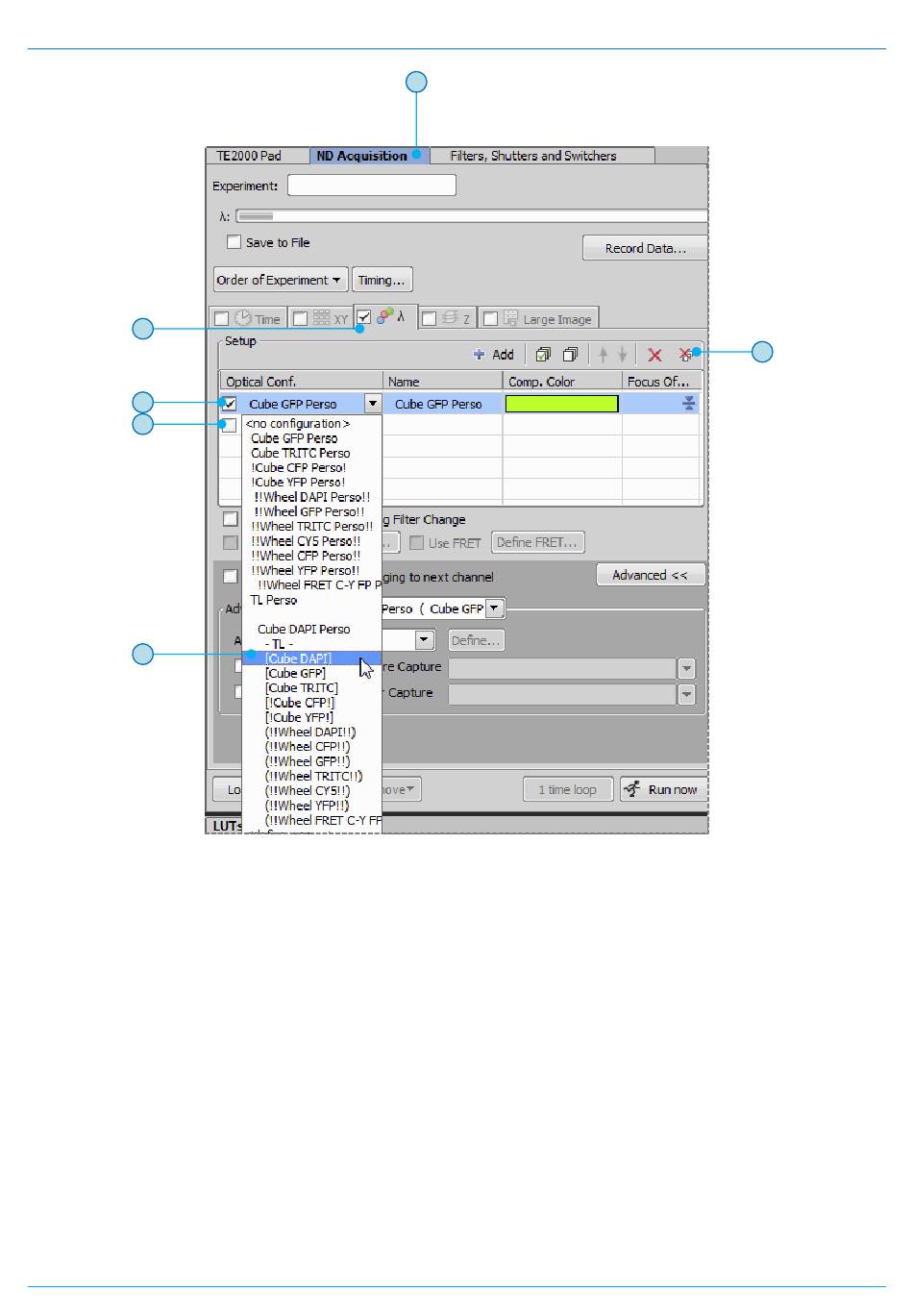Click the deselect-all icon in Setup toolbar
The width and height of the screenshot is (913, 1316).
point(570,355)
